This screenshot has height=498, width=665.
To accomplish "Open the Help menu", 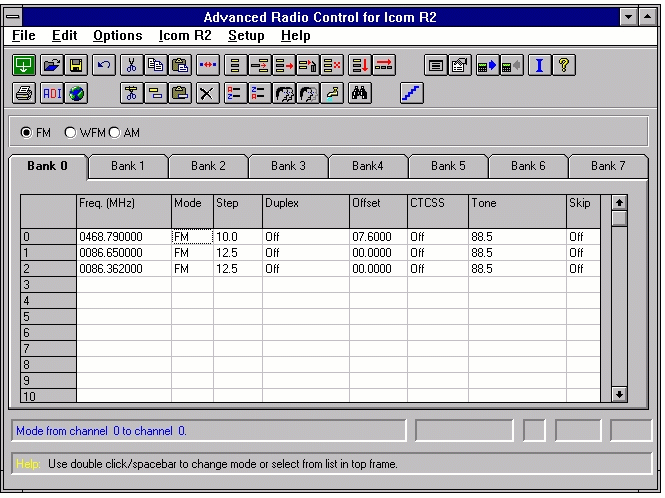I will [296, 36].
